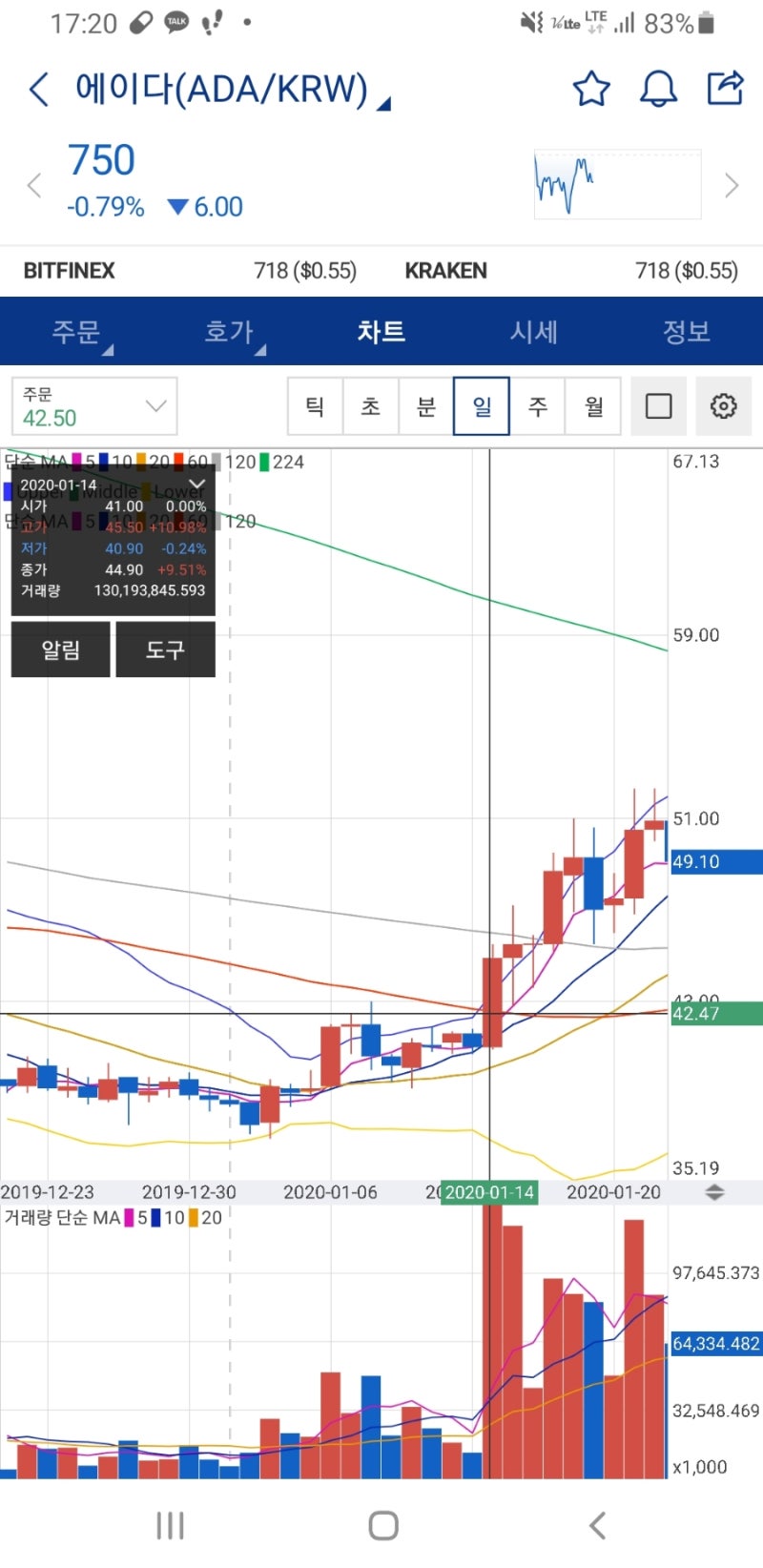Tap the MA 224 green legend swatch

(x=264, y=462)
